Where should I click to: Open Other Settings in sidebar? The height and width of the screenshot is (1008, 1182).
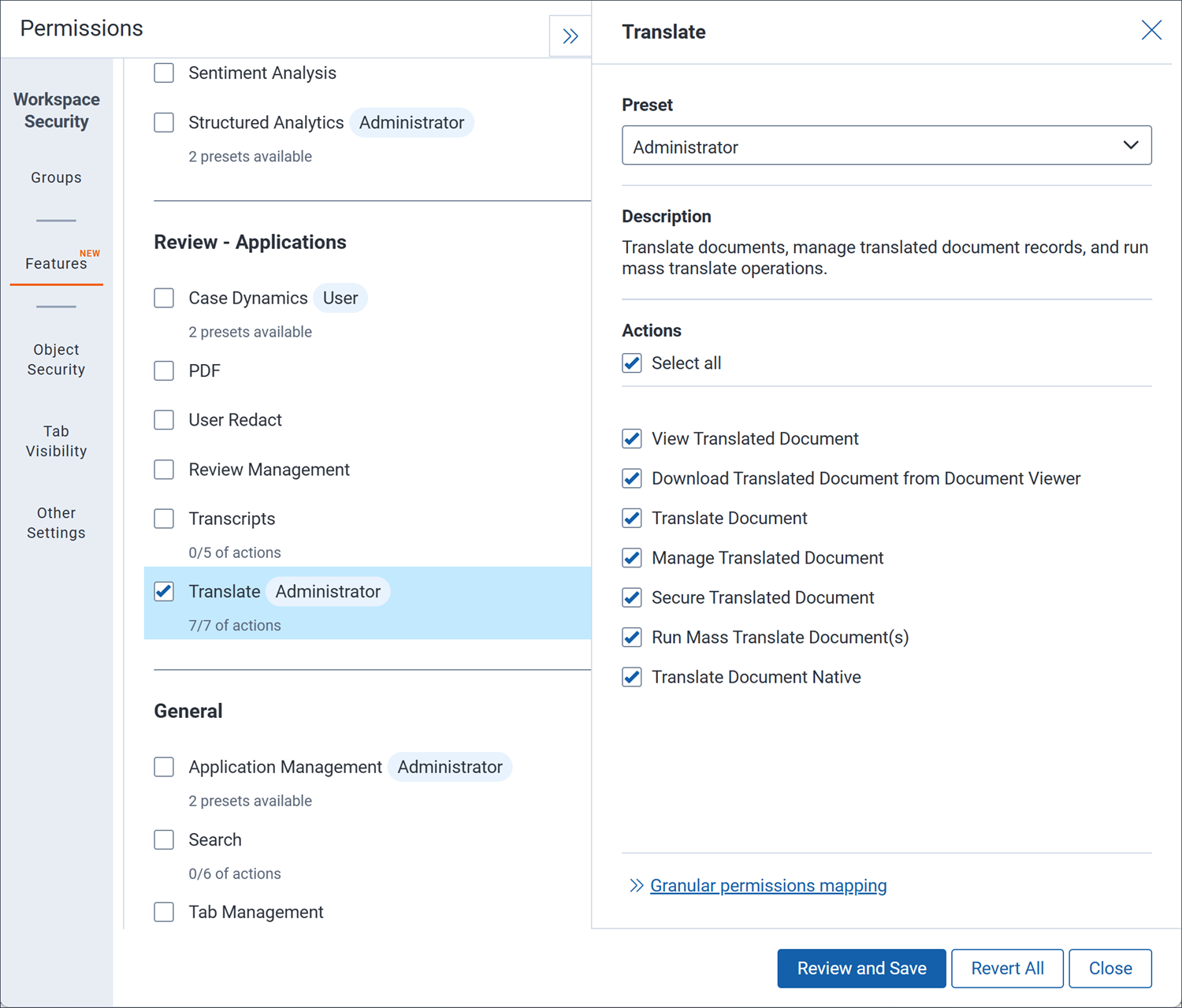point(56,523)
